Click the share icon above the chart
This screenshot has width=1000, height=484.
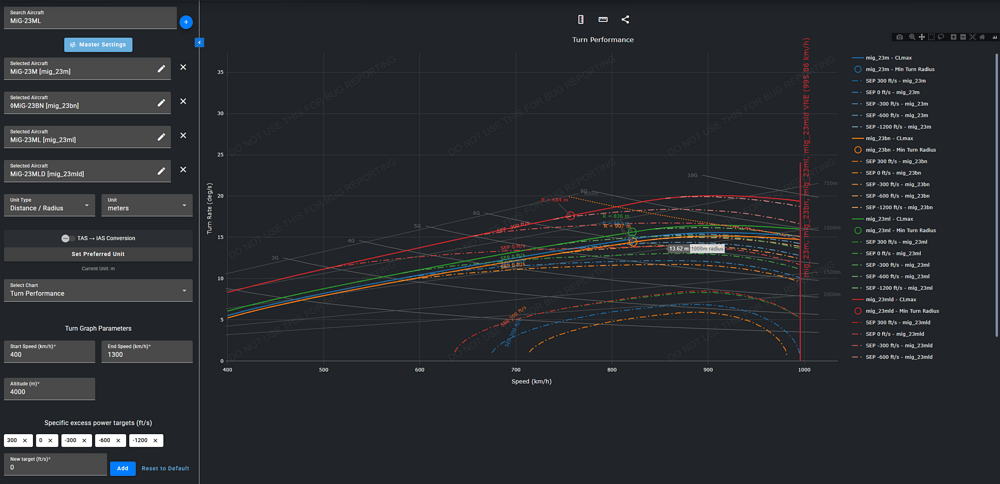click(x=625, y=19)
